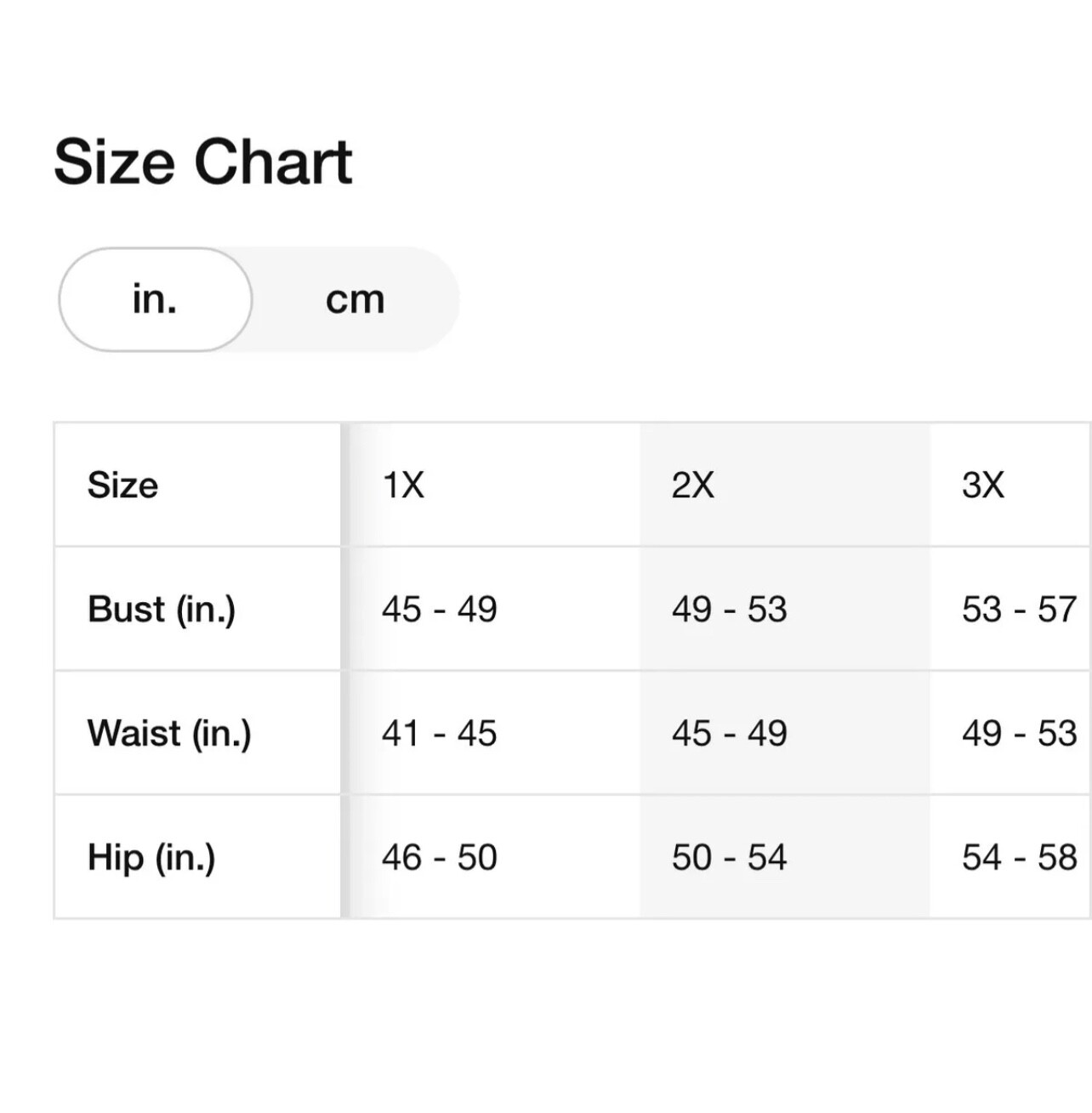
Task: Switch units to cm
Action: click(355, 299)
